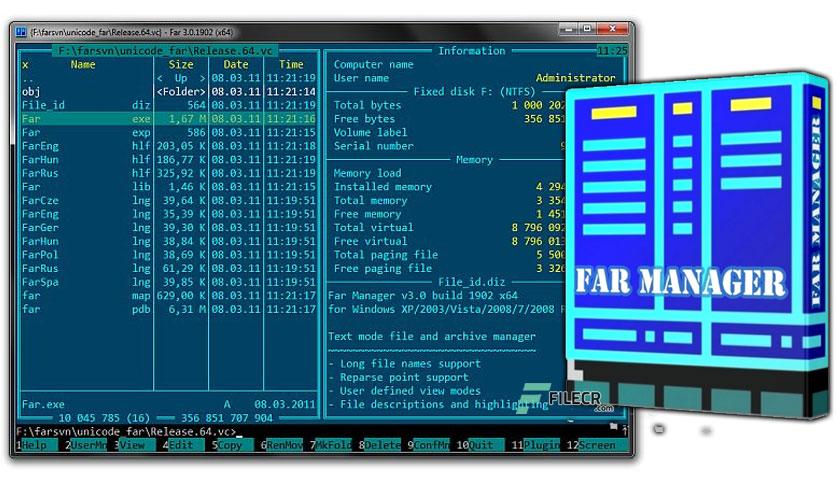Select the Far lib file row
This screenshot has height=484, width=836.
tap(168, 187)
